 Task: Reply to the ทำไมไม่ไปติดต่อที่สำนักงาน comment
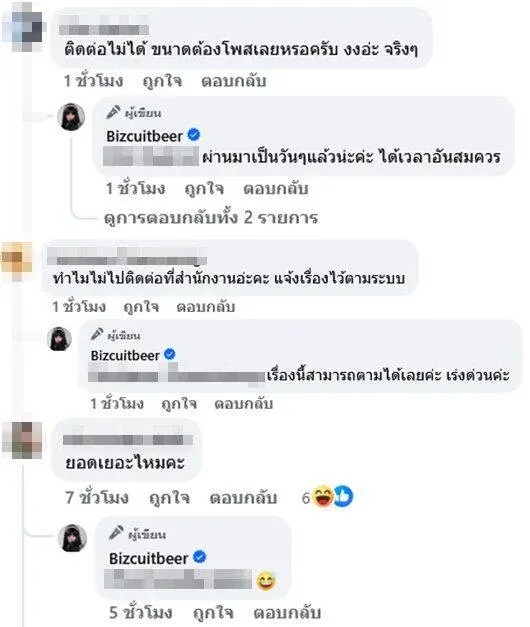[206, 307]
